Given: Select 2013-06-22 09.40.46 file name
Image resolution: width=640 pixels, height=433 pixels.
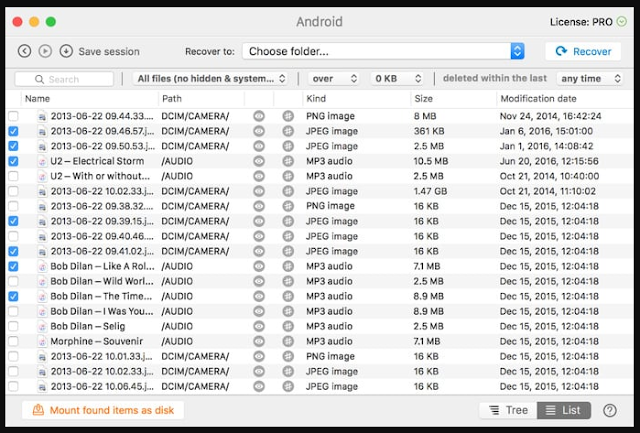Looking at the screenshot, I should click(102, 236).
